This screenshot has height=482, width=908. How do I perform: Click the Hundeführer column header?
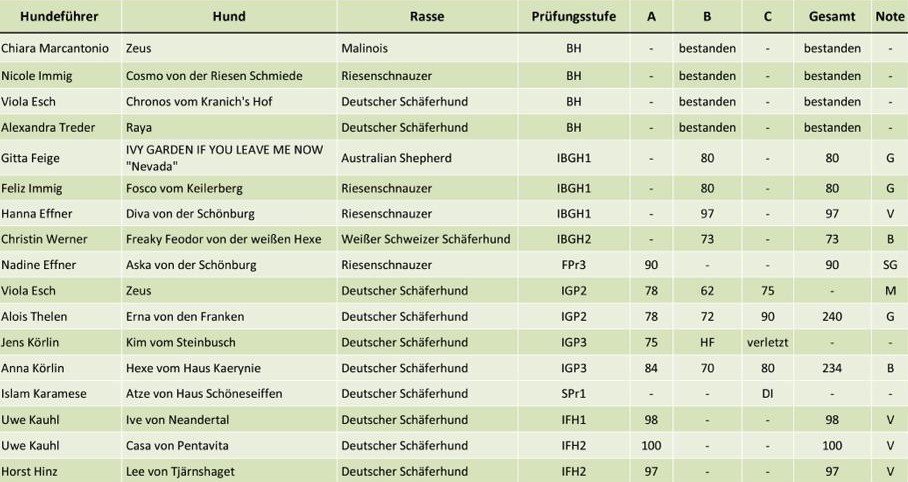coord(60,17)
